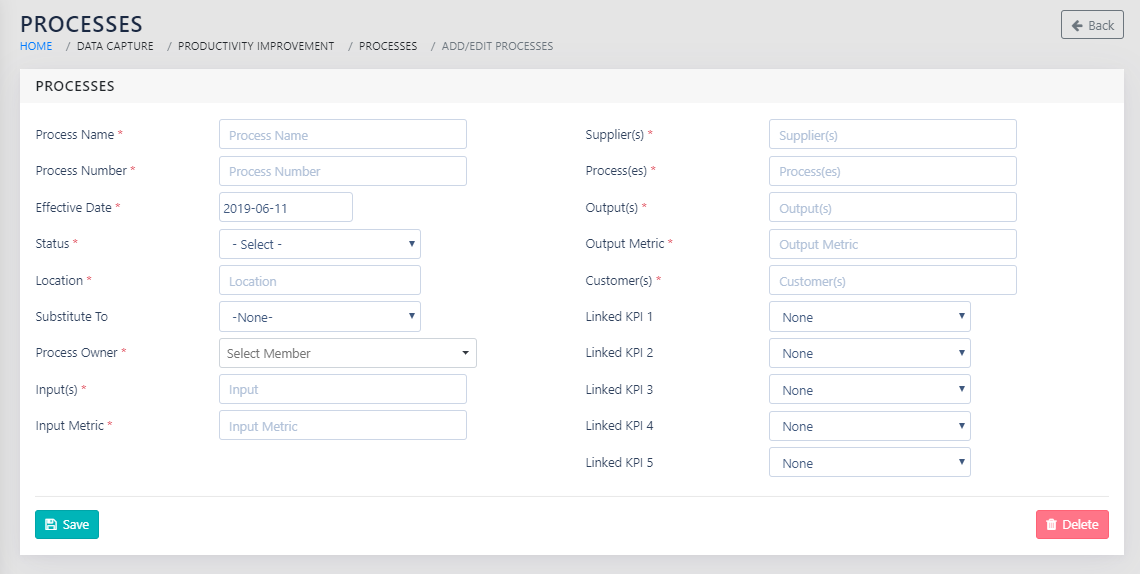Go to Productivity Improvement breadcrumb
The image size is (1140, 574).
[x=256, y=46]
